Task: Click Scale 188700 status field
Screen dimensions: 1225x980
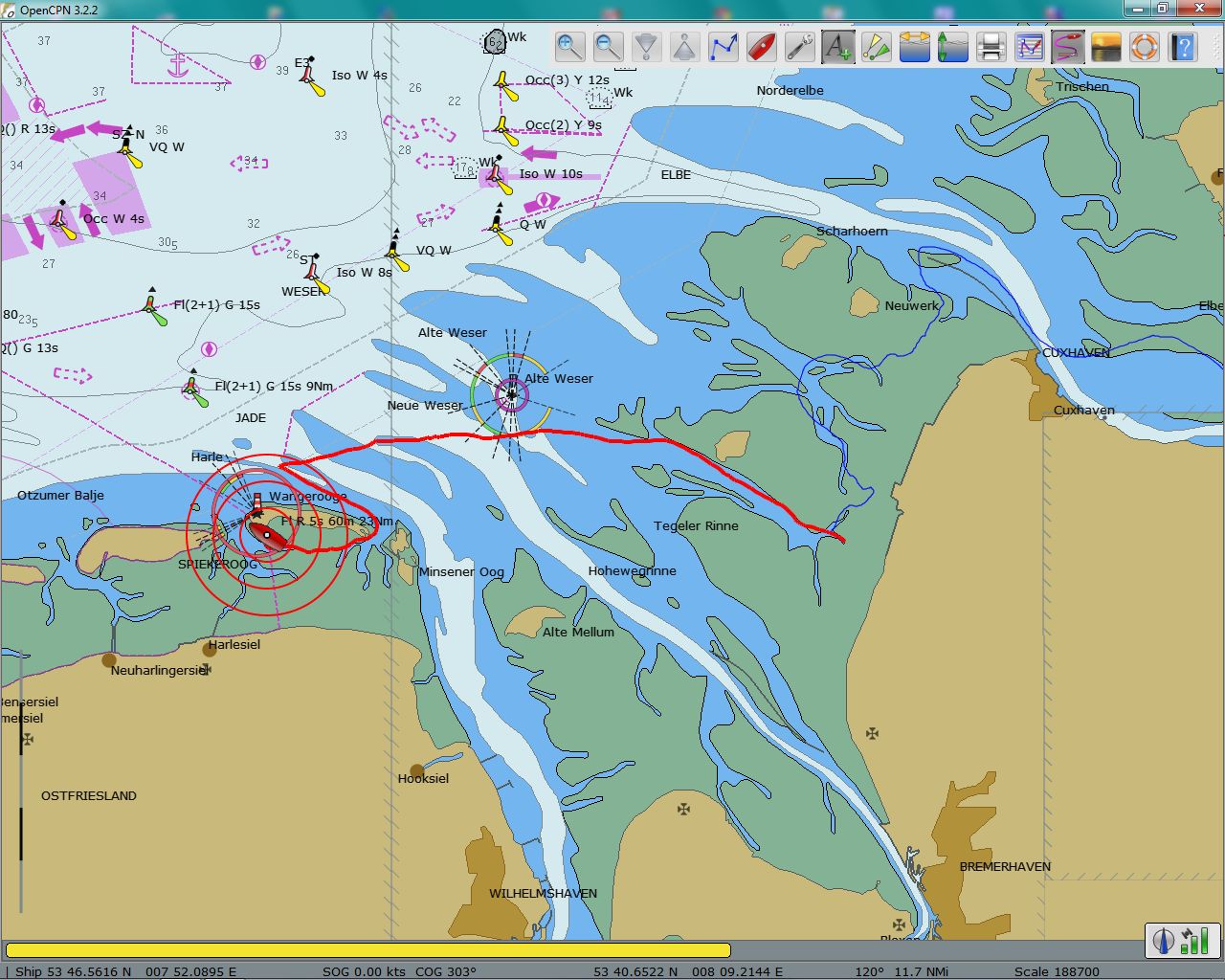Action: point(1057,971)
